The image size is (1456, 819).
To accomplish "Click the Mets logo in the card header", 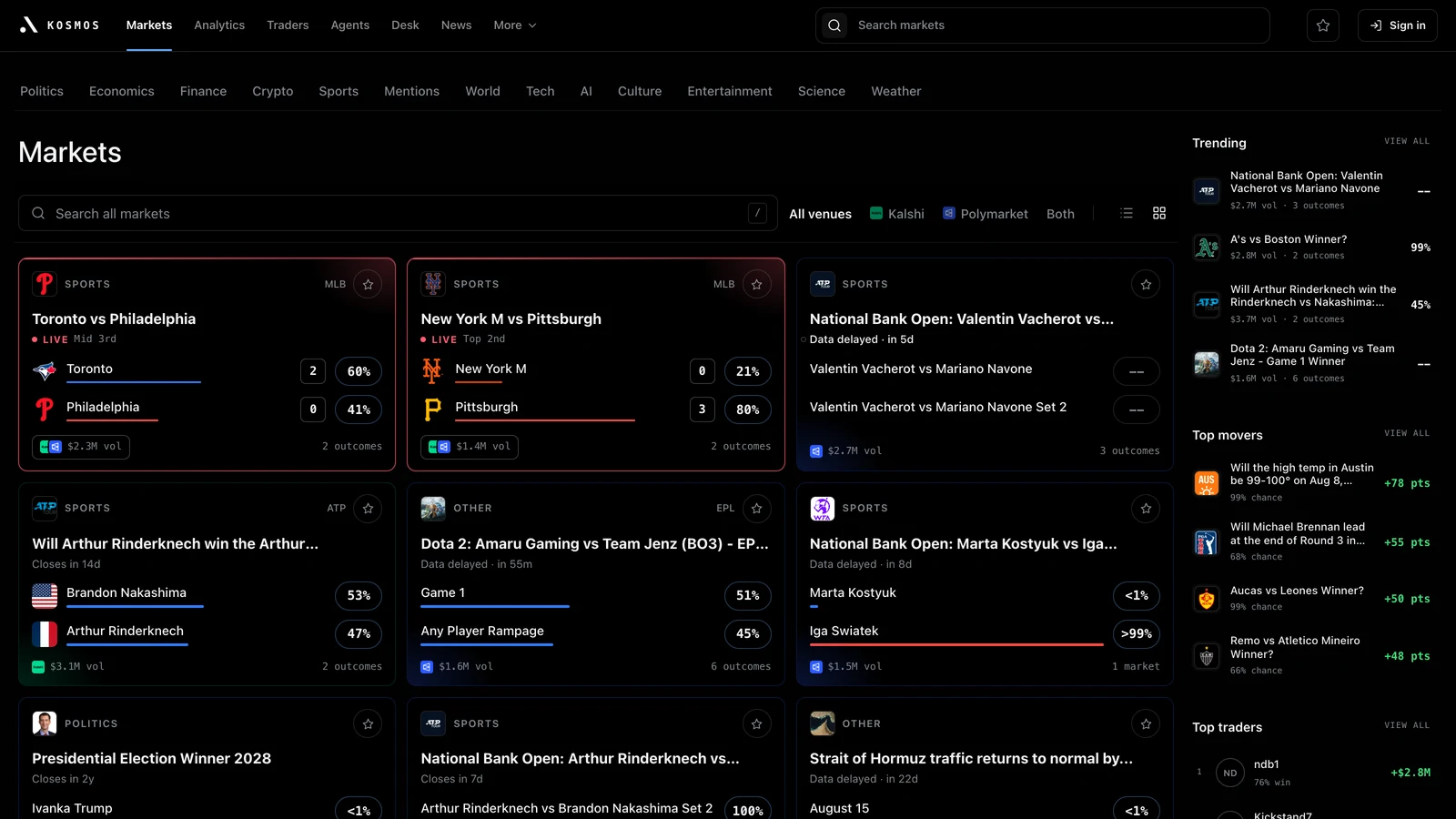I will coord(433,284).
